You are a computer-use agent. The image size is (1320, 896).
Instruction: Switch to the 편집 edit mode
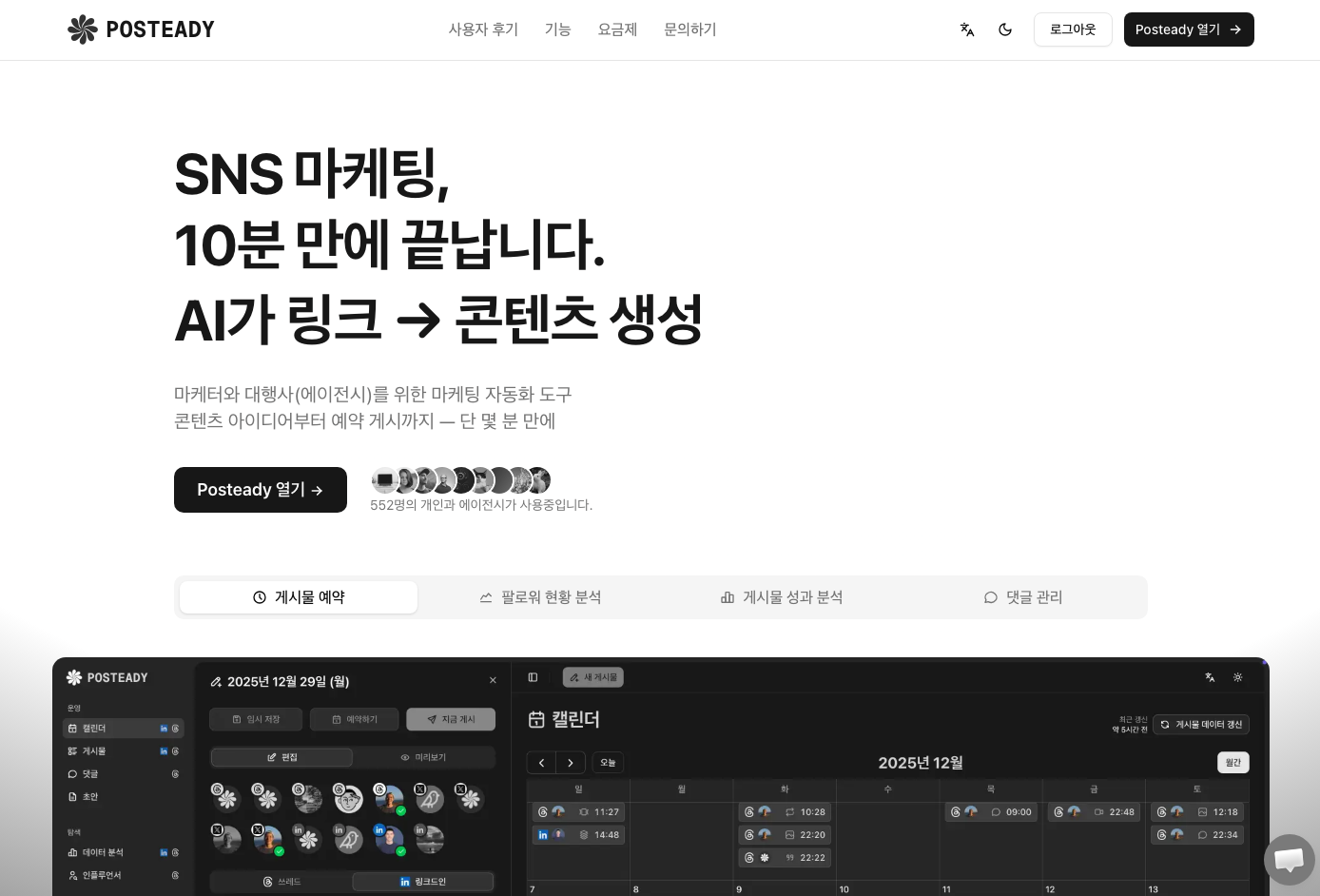pyautogui.click(x=281, y=757)
